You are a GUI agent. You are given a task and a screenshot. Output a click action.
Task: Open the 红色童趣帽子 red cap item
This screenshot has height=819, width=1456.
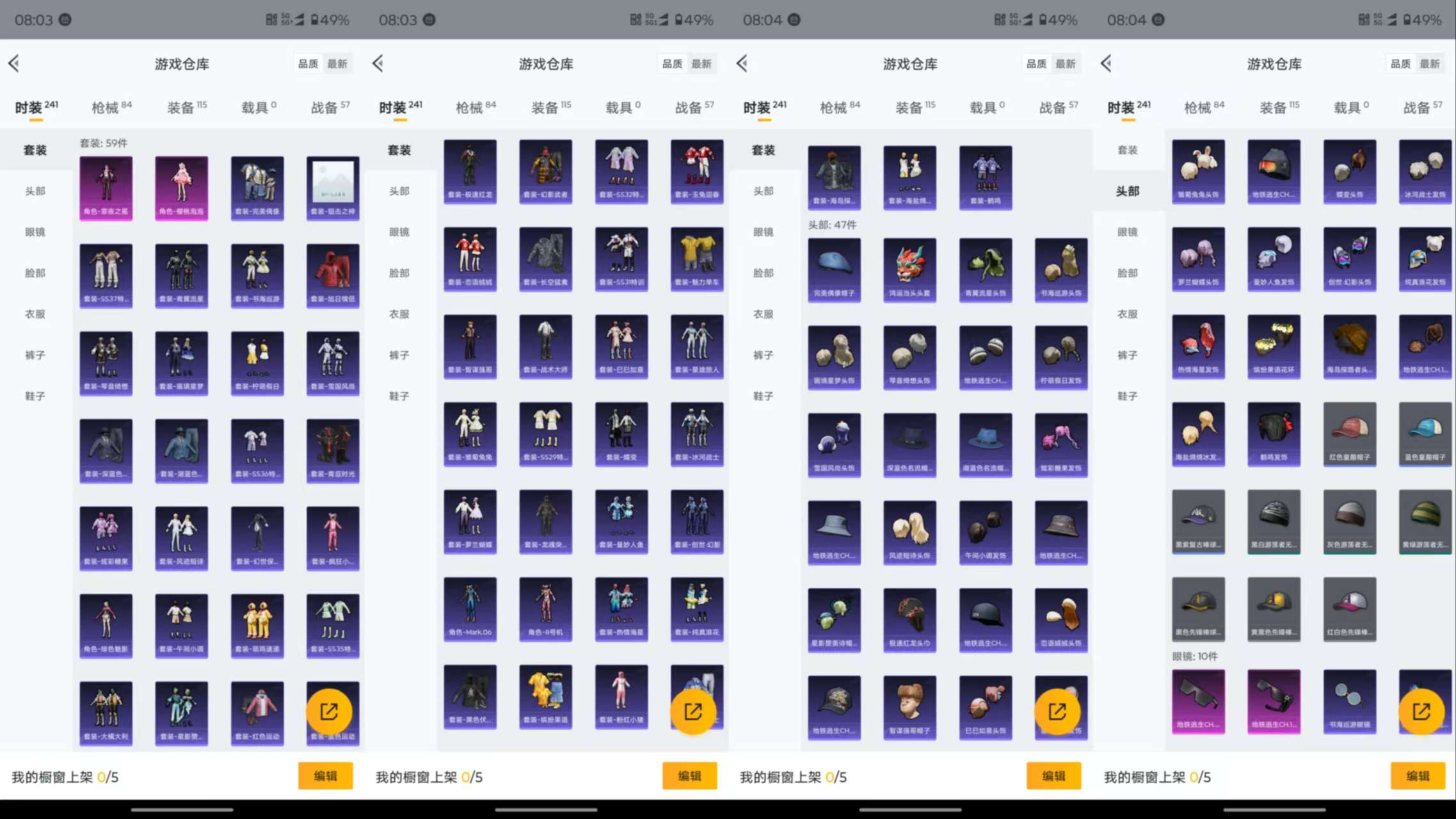point(1349,434)
